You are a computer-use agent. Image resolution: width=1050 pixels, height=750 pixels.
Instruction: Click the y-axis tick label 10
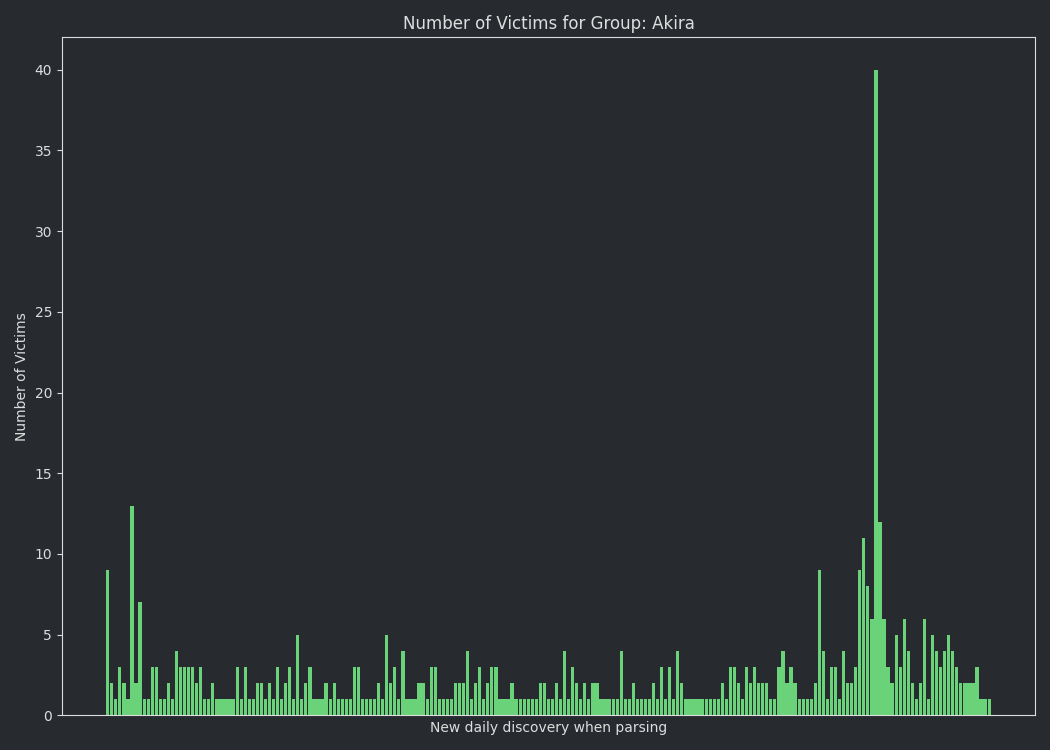click(x=44, y=554)
